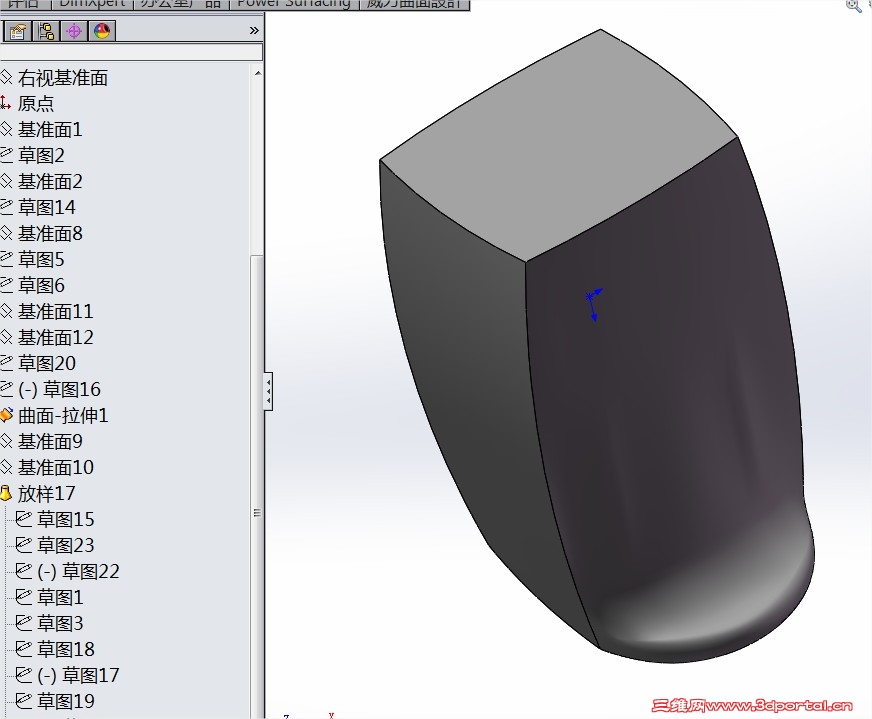
Task: Select 草图1 under 放样17
Action: (x=60, y=597)
